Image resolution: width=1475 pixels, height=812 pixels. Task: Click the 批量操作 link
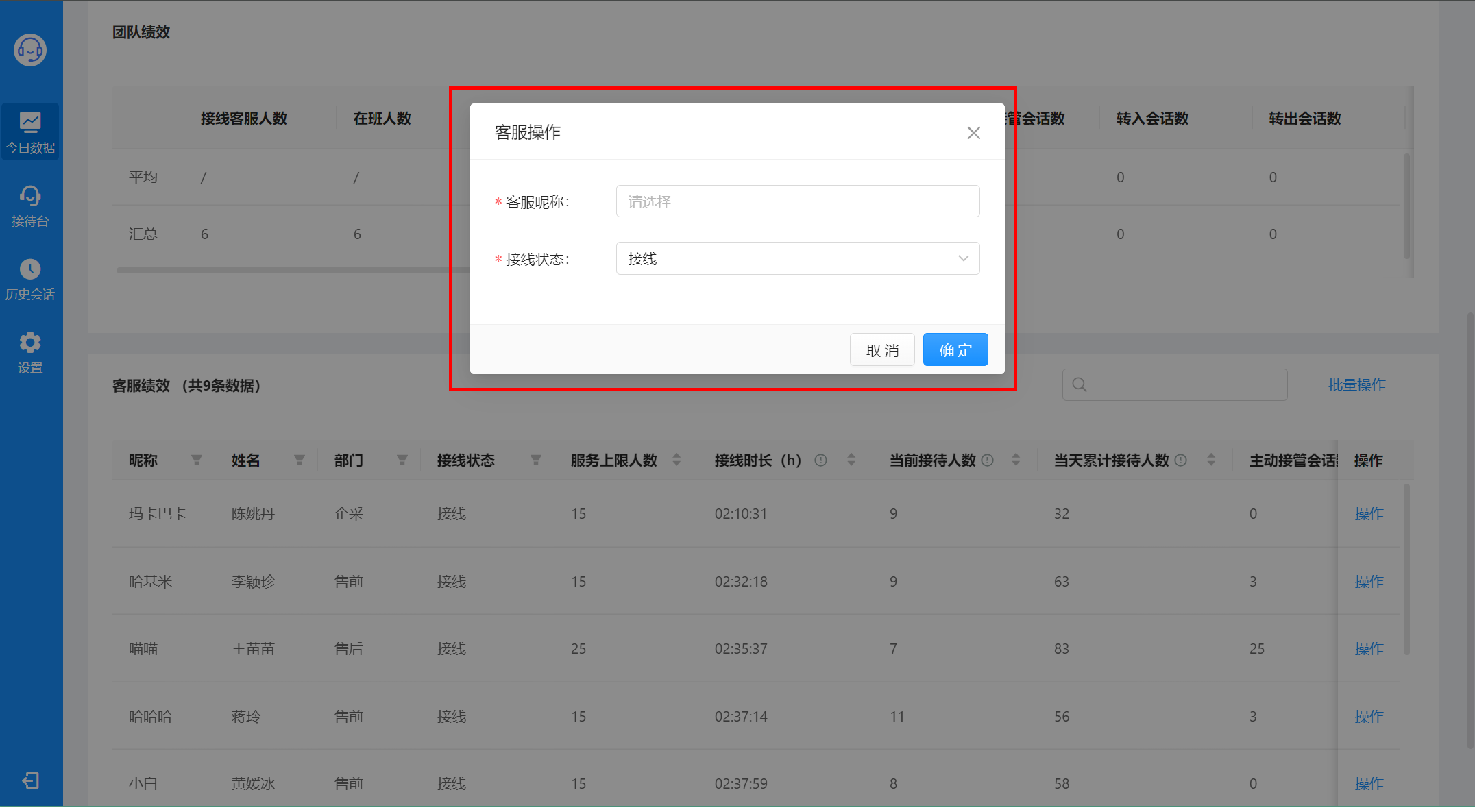coord(1356,385)
